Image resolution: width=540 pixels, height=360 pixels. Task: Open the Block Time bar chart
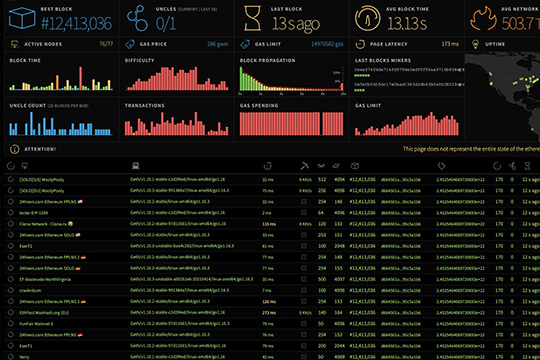click(x=61, y=79)
